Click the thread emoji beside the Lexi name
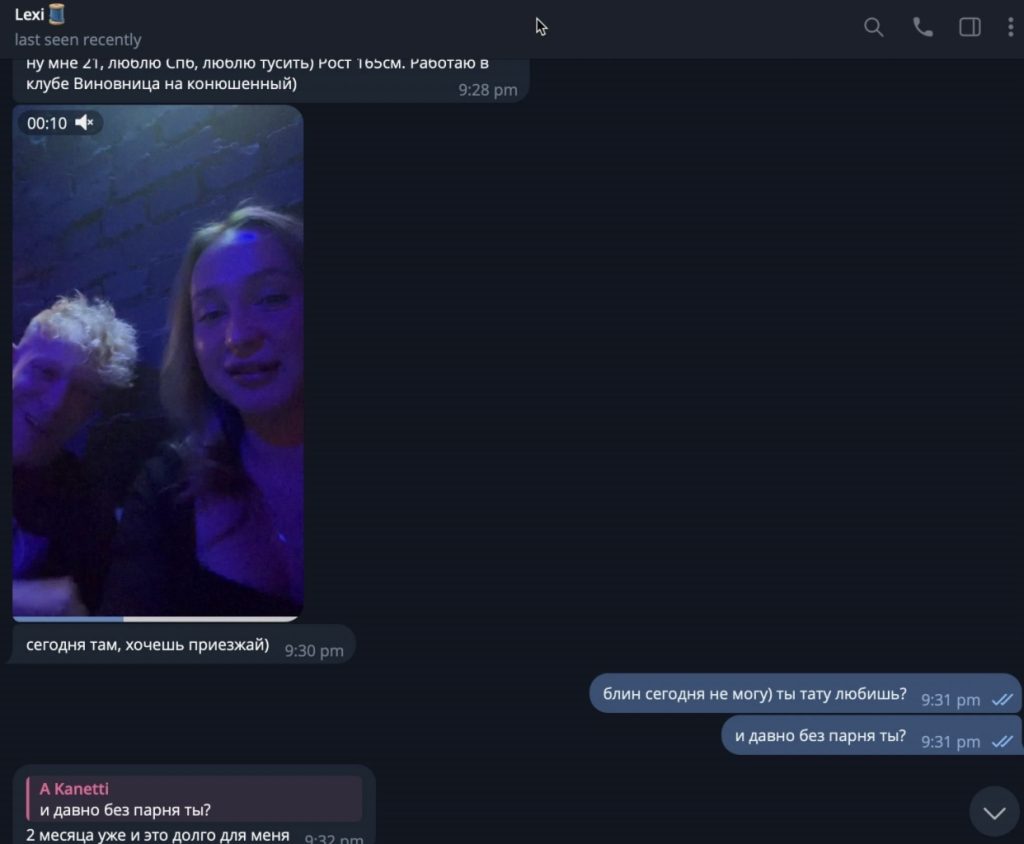1024x844 pixels. point(57,14)
